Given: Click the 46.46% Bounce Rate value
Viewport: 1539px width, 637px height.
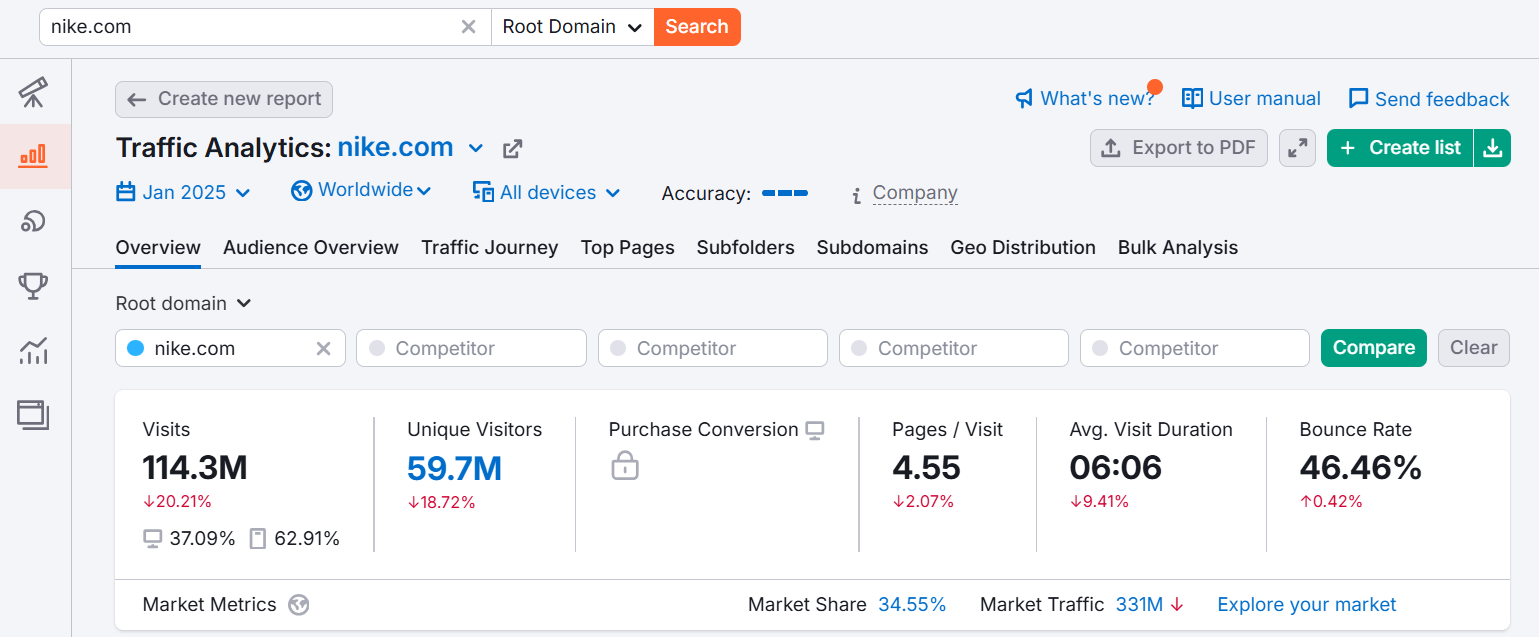Looking at the screenshot, I should tap(1361, 468).
